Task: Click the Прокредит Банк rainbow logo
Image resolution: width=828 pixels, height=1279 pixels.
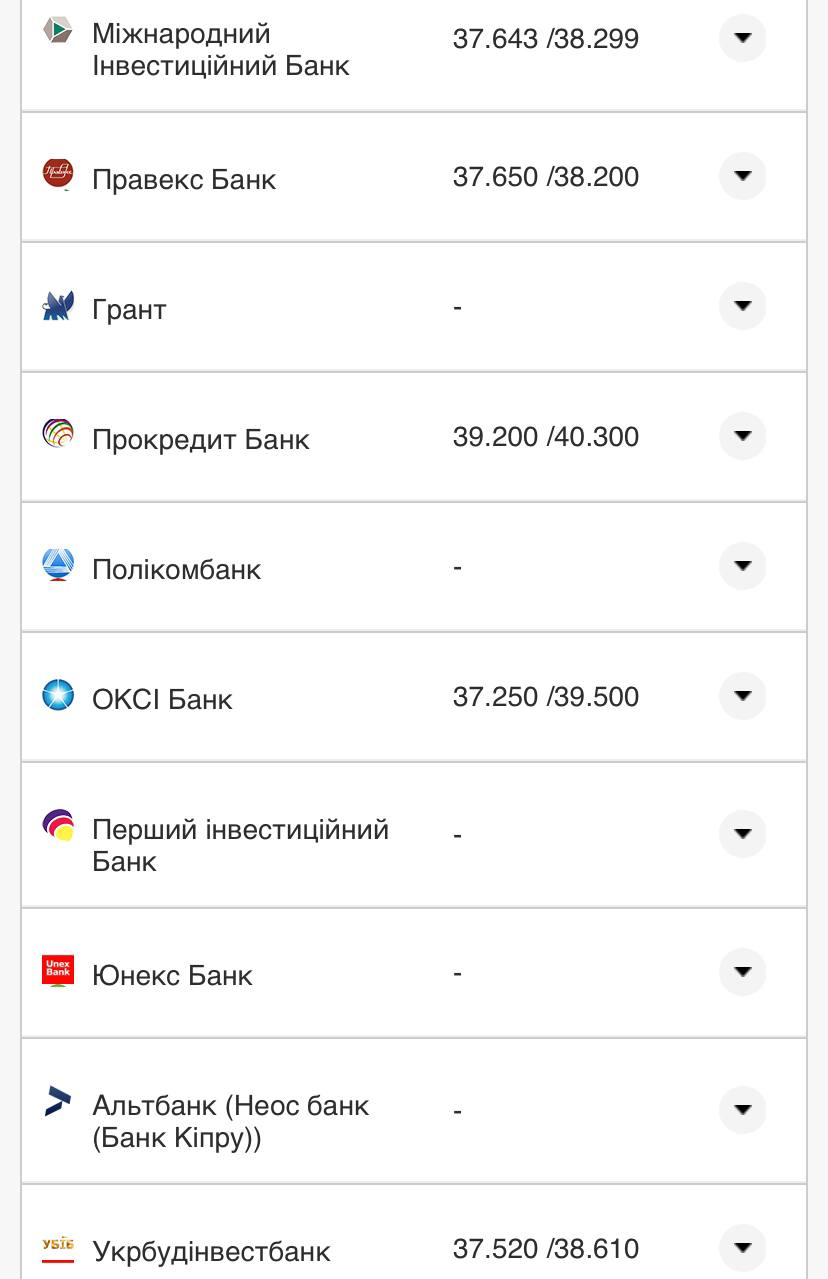Action: click(59, 431)
